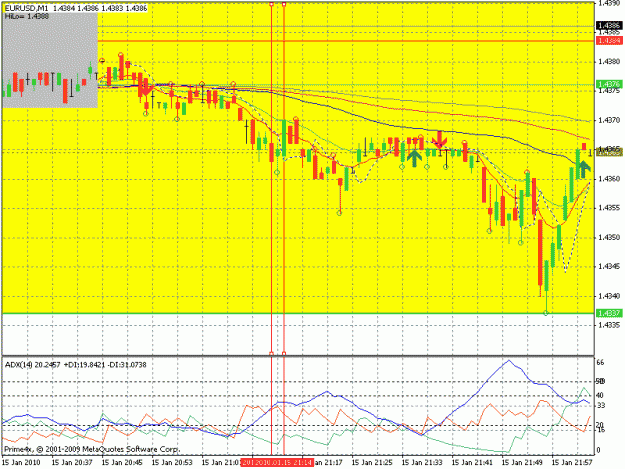Image resolution: width=625 pixels, height=469 pixels.
Task: Click the 15 Jan 20:37 time label
Action: [72, 462]
